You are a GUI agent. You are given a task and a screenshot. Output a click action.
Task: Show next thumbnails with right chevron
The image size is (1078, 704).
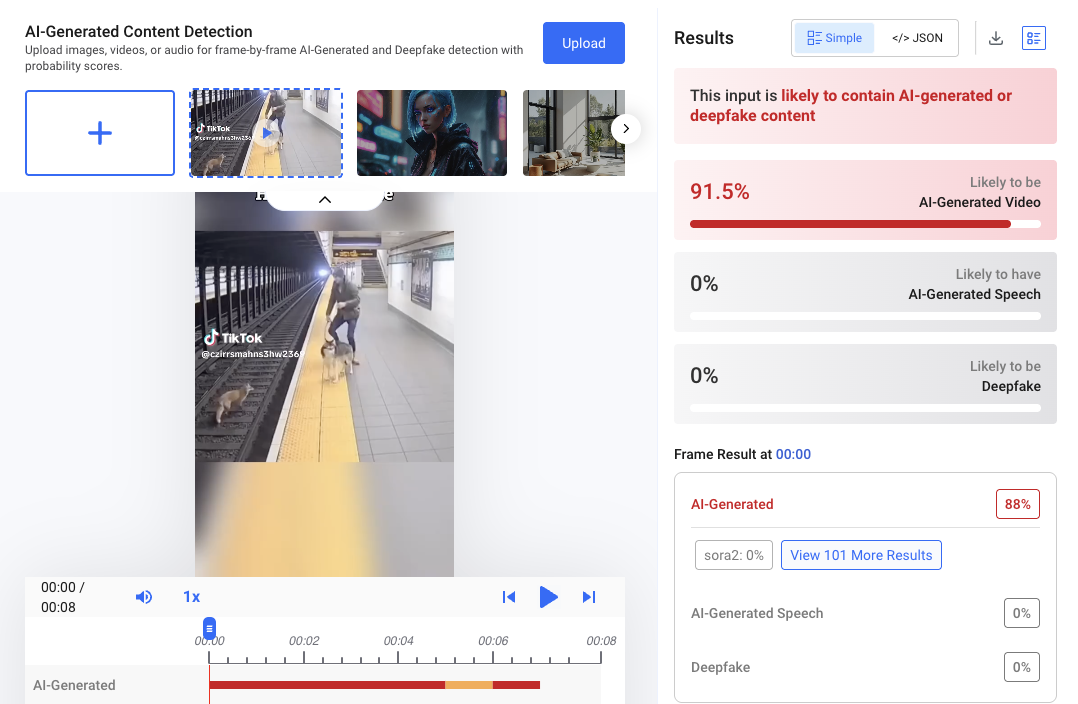coord(626,129)
